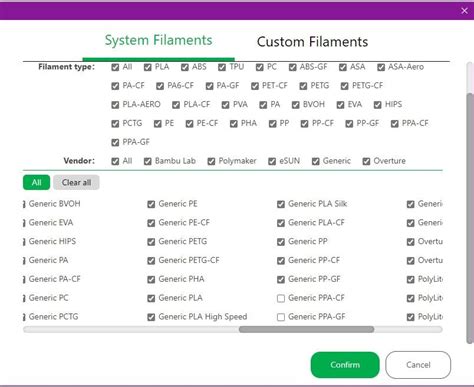Toggle the Polymaker vendor checkbox
This screenshot has width=474, height=387.
[x=211, y=161]
